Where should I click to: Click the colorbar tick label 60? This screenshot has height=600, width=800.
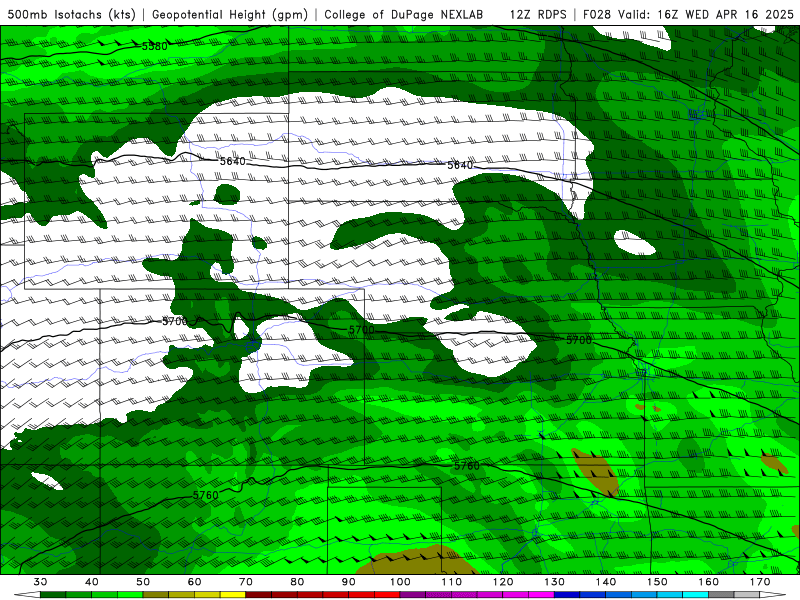[x=194, y=582]
